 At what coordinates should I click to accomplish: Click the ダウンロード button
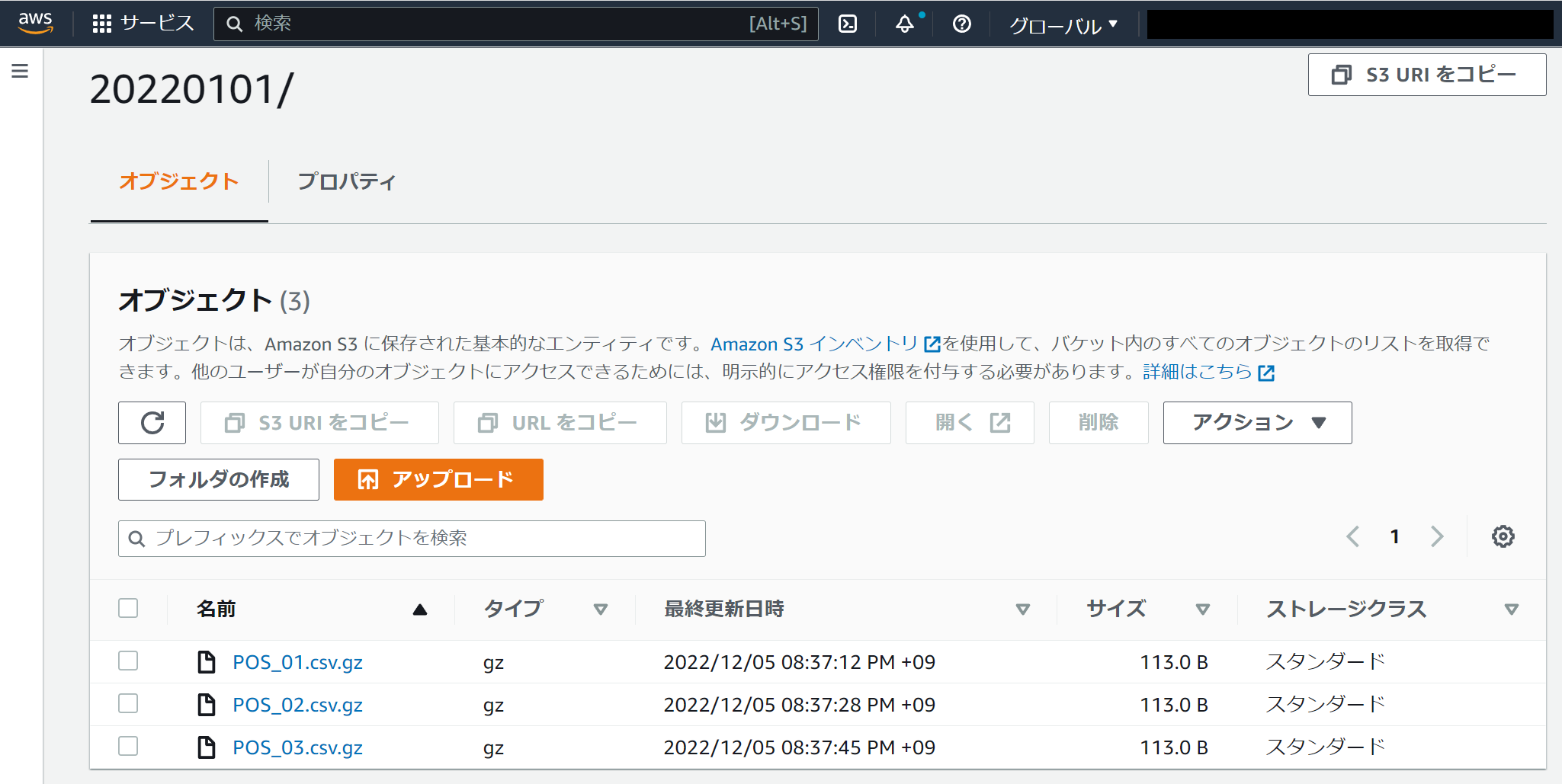coord(786,422)
